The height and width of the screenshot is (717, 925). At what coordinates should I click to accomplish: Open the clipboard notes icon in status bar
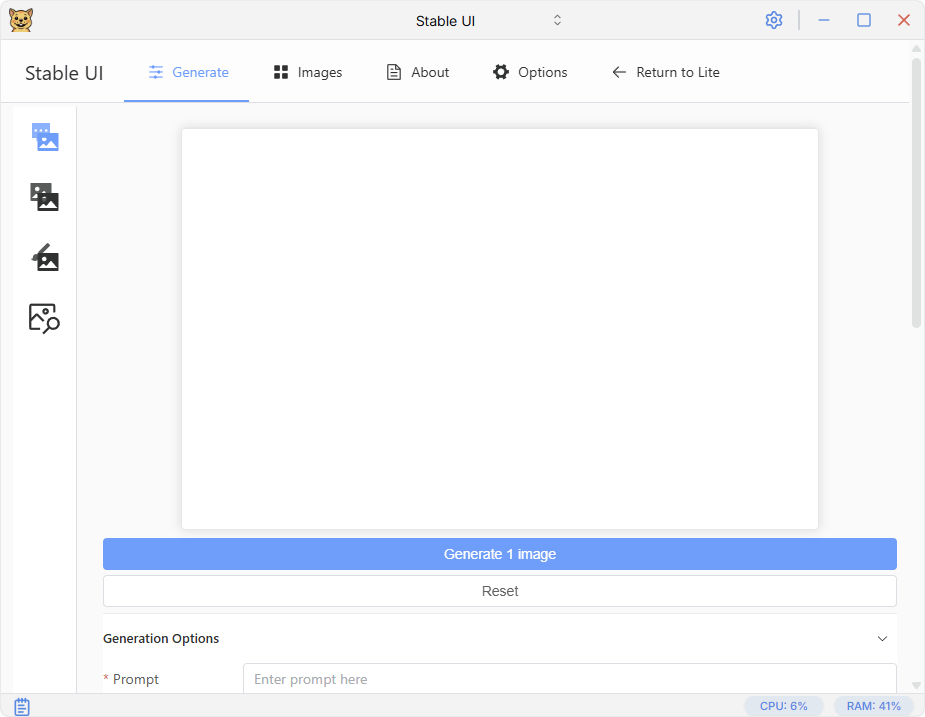coord(22,706)
